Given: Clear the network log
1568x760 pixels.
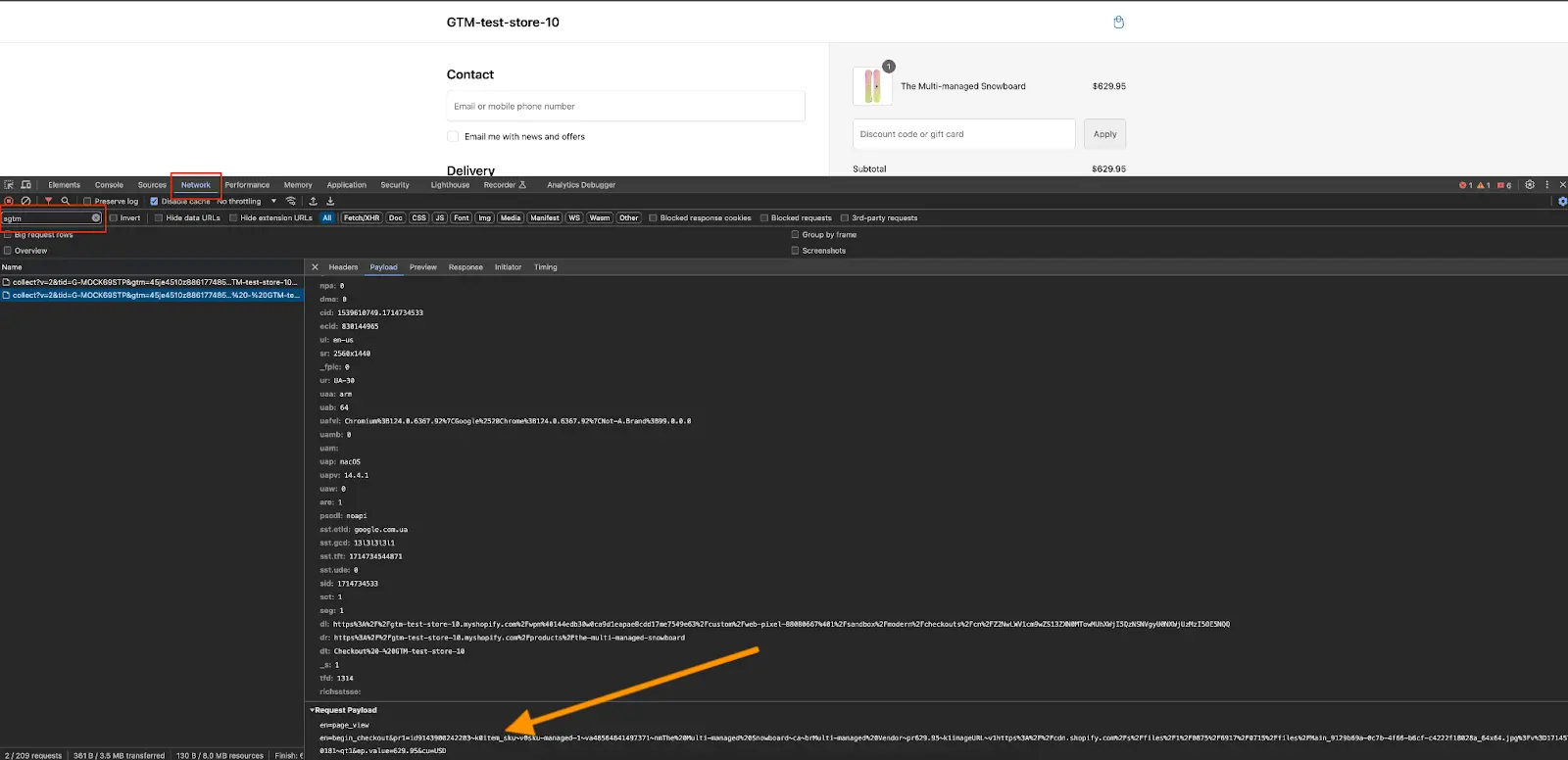Looking at the screenshot, I should click(x=26, y=201).
